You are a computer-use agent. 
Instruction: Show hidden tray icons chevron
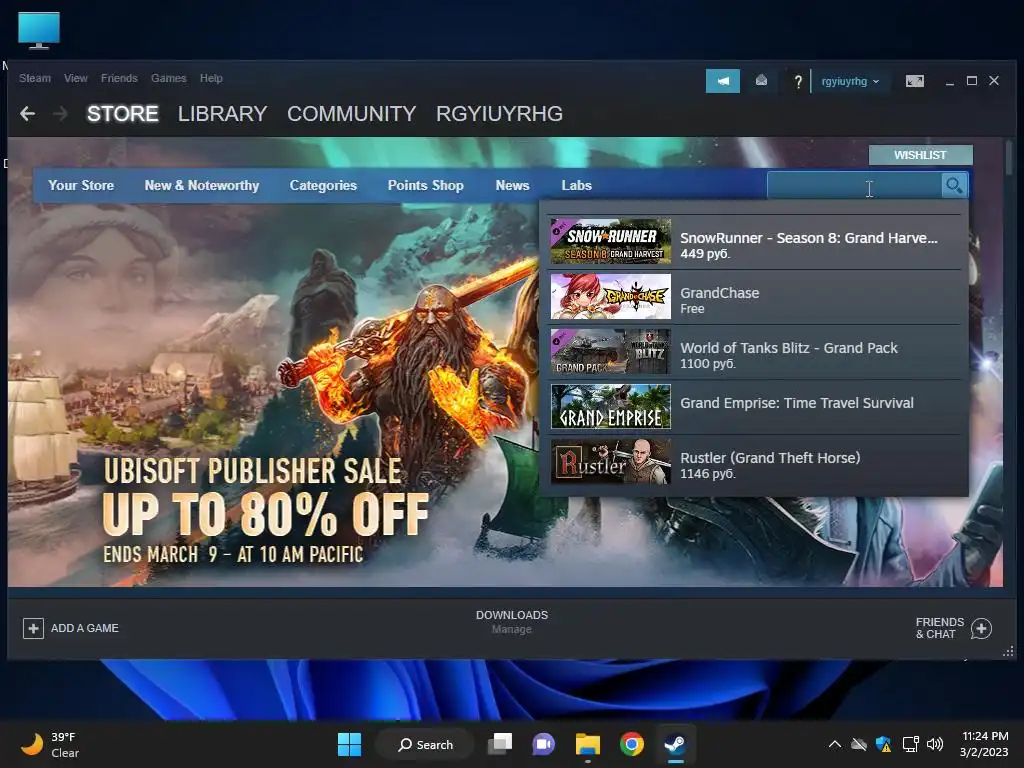click(835, 744)
